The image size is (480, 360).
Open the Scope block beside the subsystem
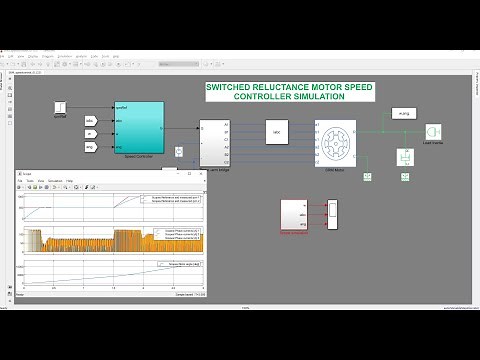click(x=332, y=214)
